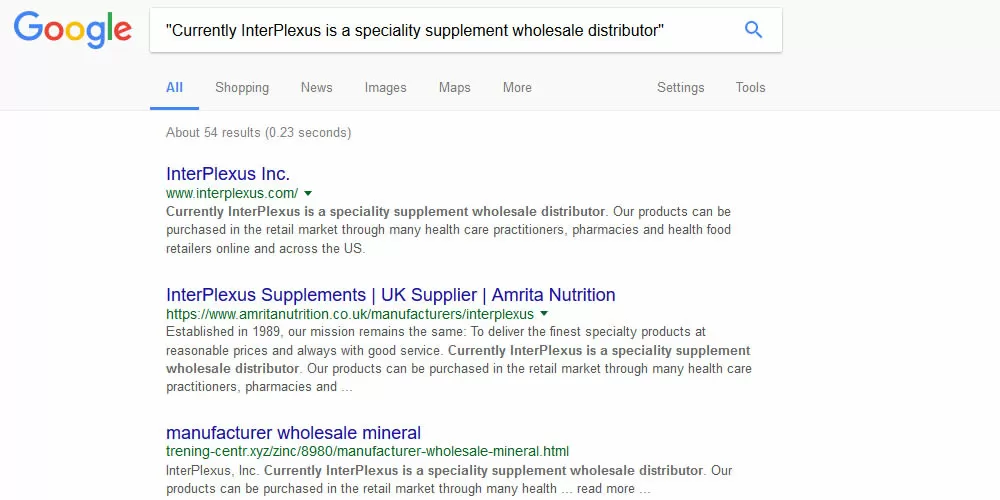Open InterPlexus Supplements Amrita Nutrition result

(390, 295)
